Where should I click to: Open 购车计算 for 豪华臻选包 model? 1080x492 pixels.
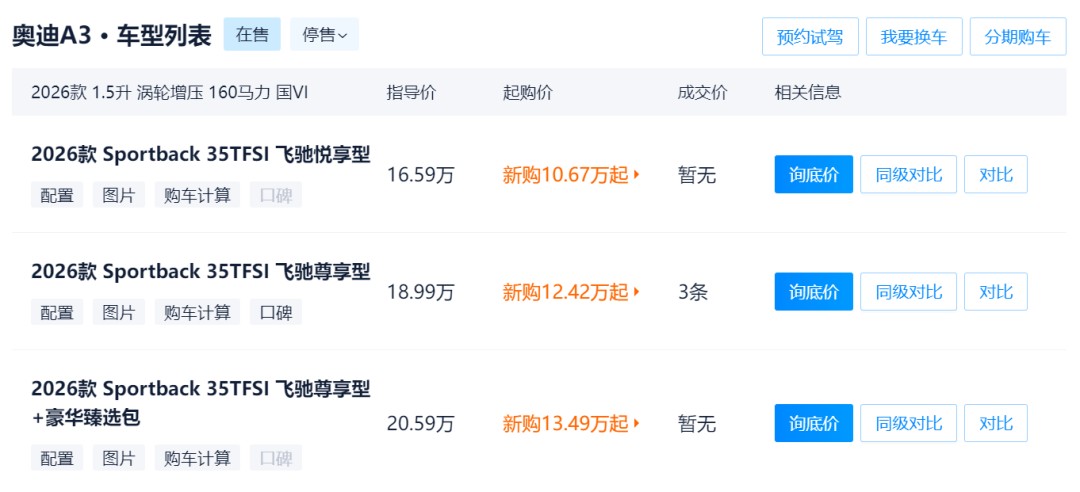pos(197,458)
